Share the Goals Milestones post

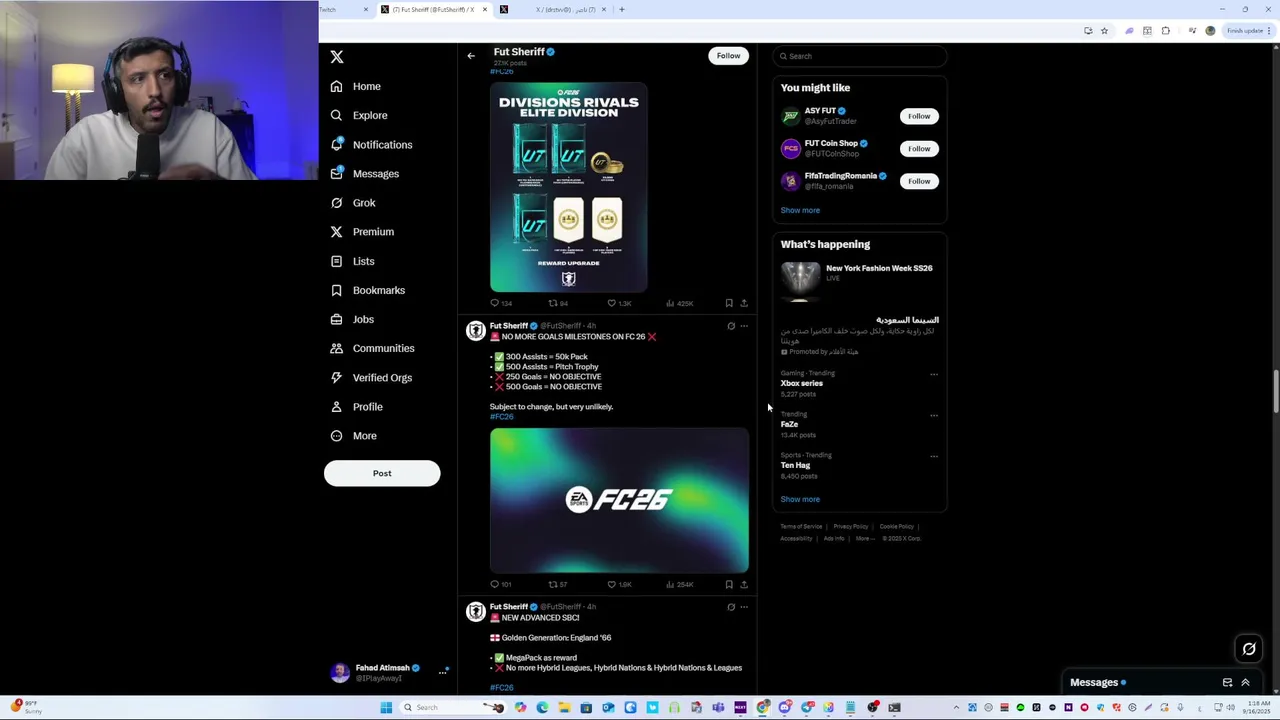point(744,584)
